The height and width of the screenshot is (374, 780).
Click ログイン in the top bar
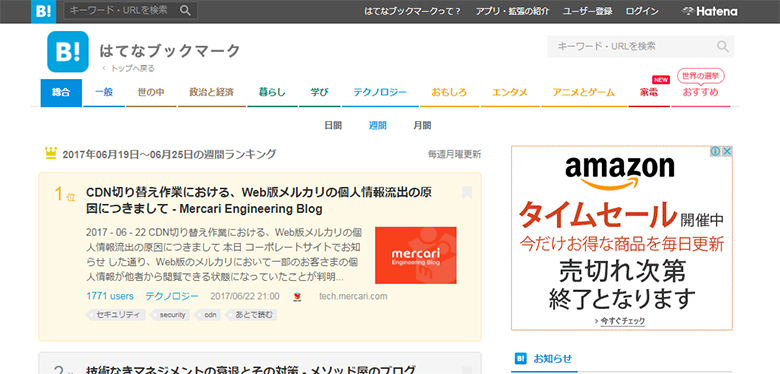pyautogui.click(x=642, y=11)
